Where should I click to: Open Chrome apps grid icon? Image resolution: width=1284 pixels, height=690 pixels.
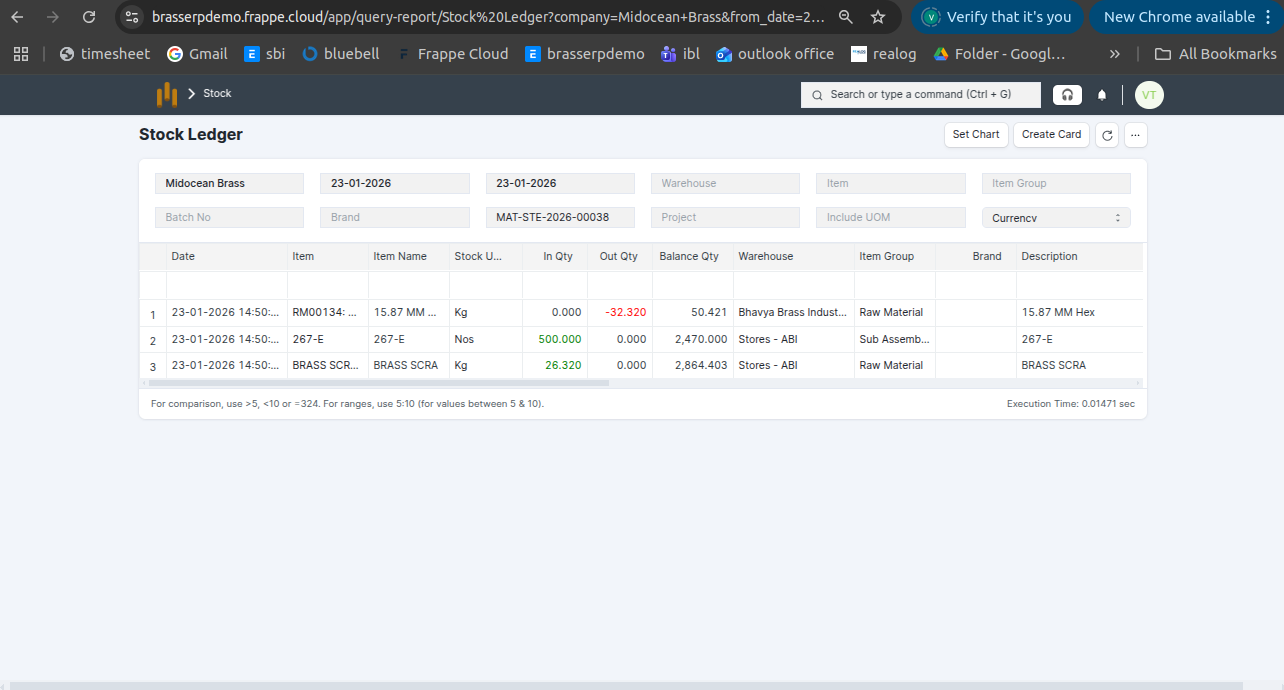21,54
